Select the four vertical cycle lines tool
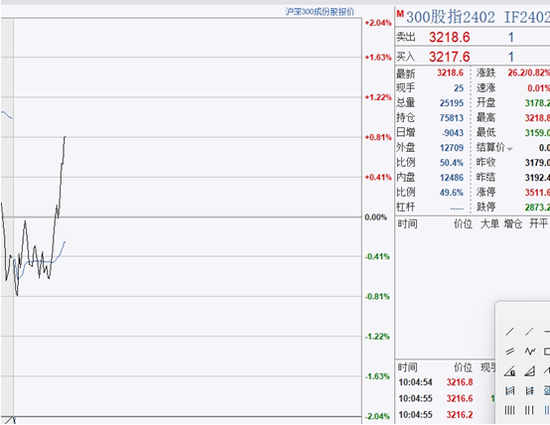The height and width of the screenshot is (425, 550). [x=510, y=410]
